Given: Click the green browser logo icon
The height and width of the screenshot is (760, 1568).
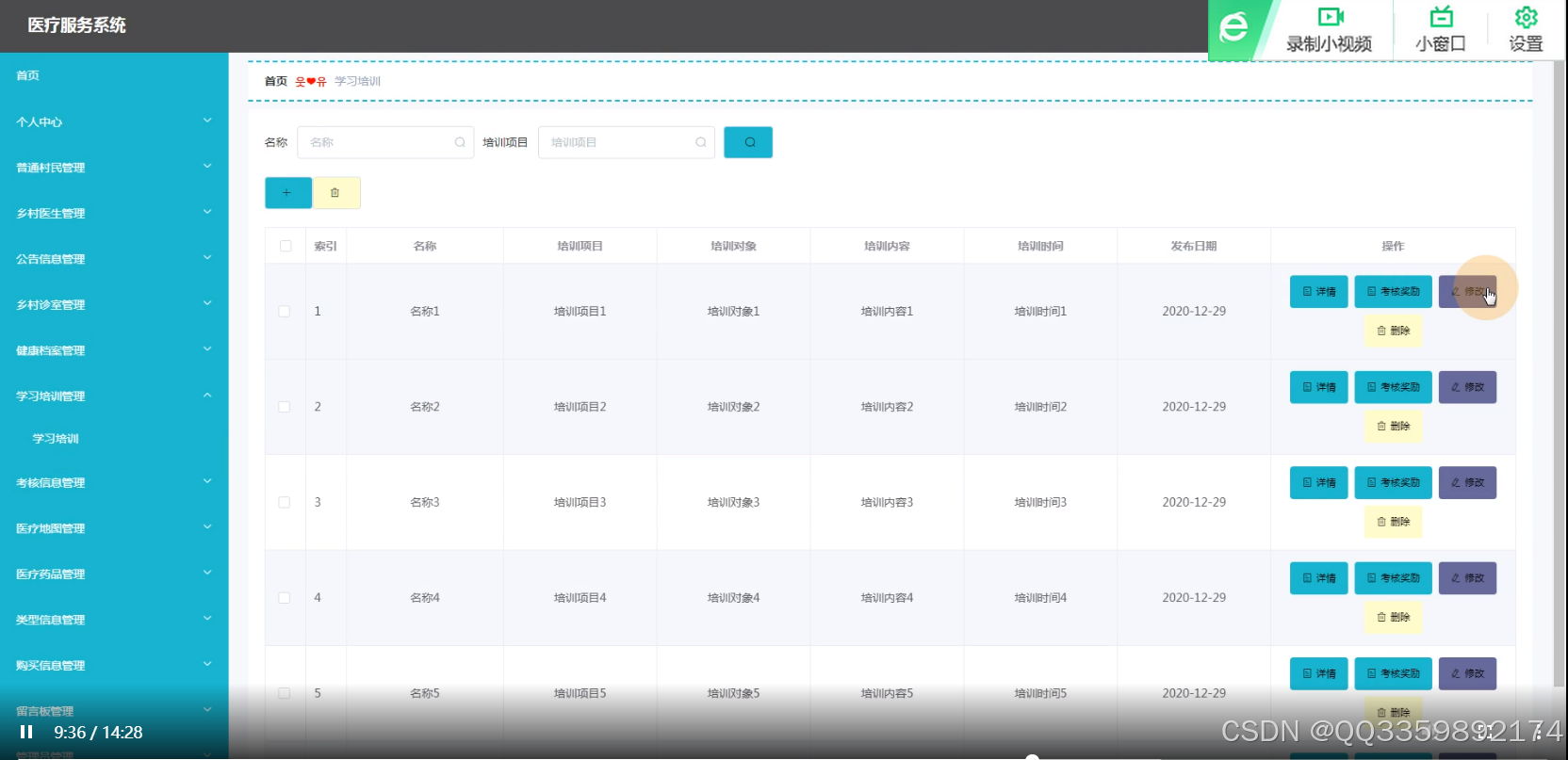Looking at the screenshot, I should point(1233,27).
